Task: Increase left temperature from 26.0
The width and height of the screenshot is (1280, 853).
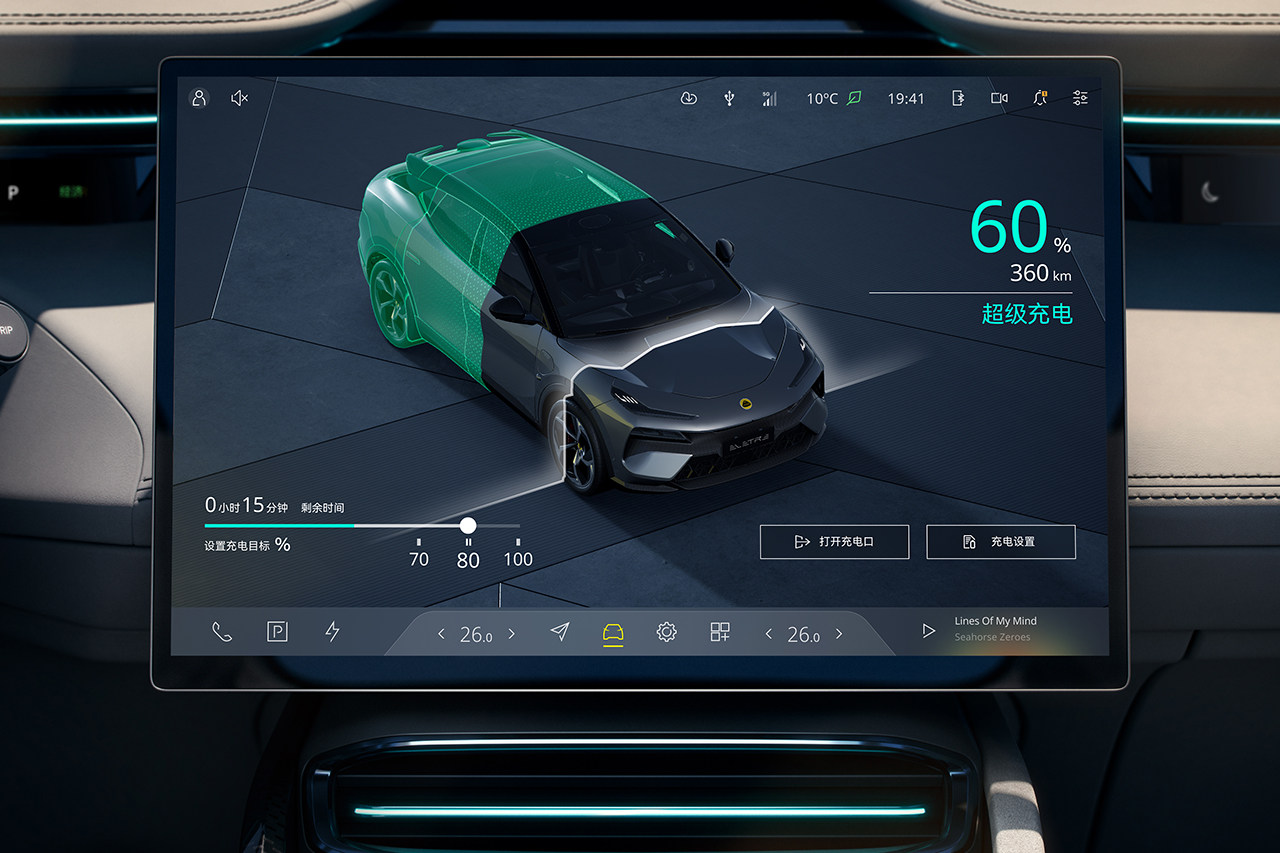Action: click(512, 634)
